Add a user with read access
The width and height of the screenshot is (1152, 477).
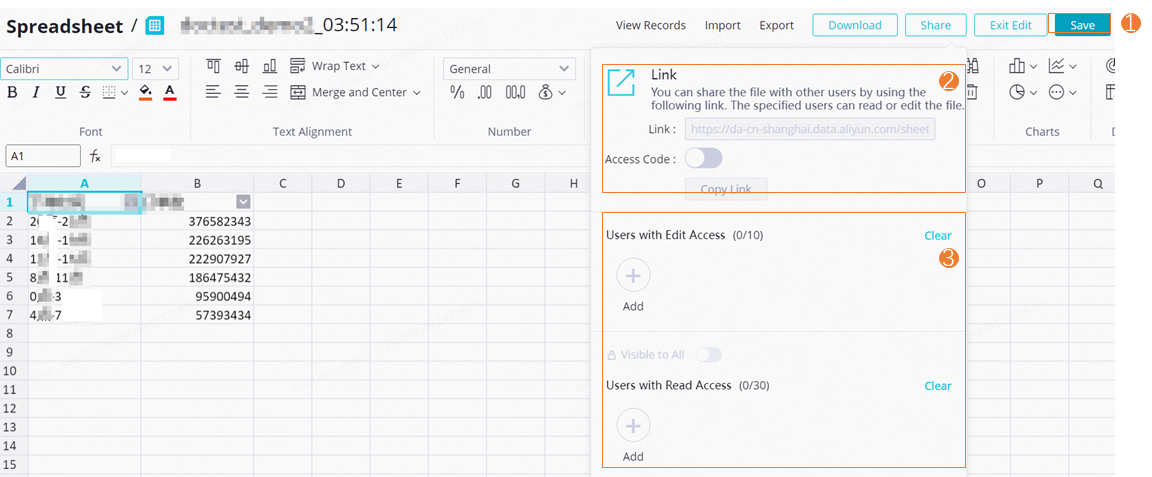pos(633,426)
